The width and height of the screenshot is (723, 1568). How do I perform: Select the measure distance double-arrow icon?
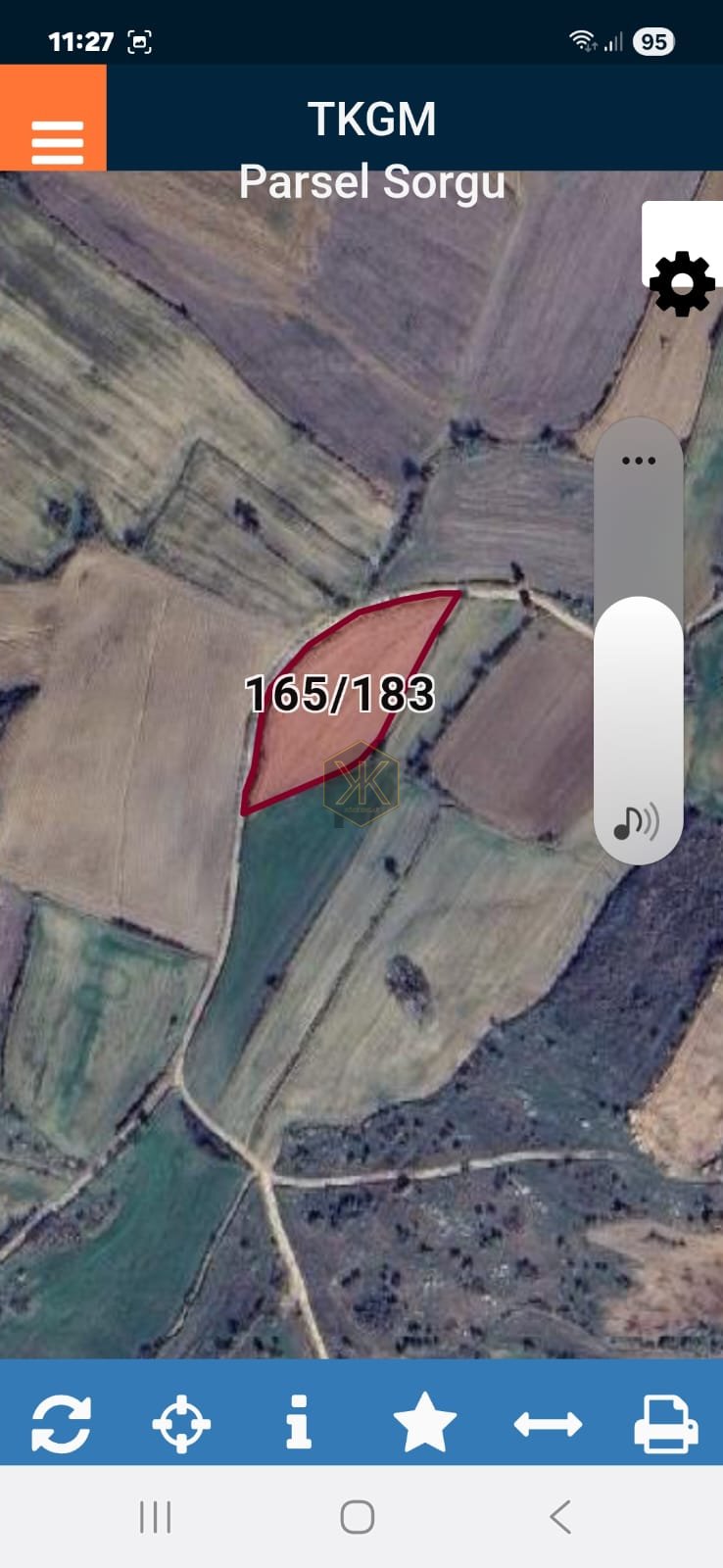(x=548, y=1424)
